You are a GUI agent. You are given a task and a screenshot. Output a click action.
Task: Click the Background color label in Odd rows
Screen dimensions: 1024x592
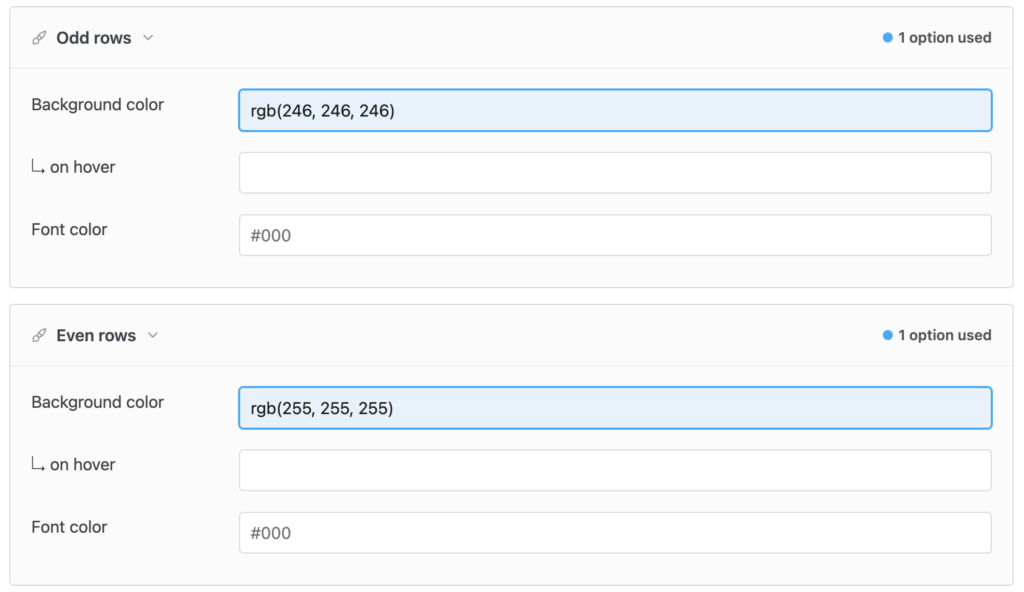(x=97, y=105)
